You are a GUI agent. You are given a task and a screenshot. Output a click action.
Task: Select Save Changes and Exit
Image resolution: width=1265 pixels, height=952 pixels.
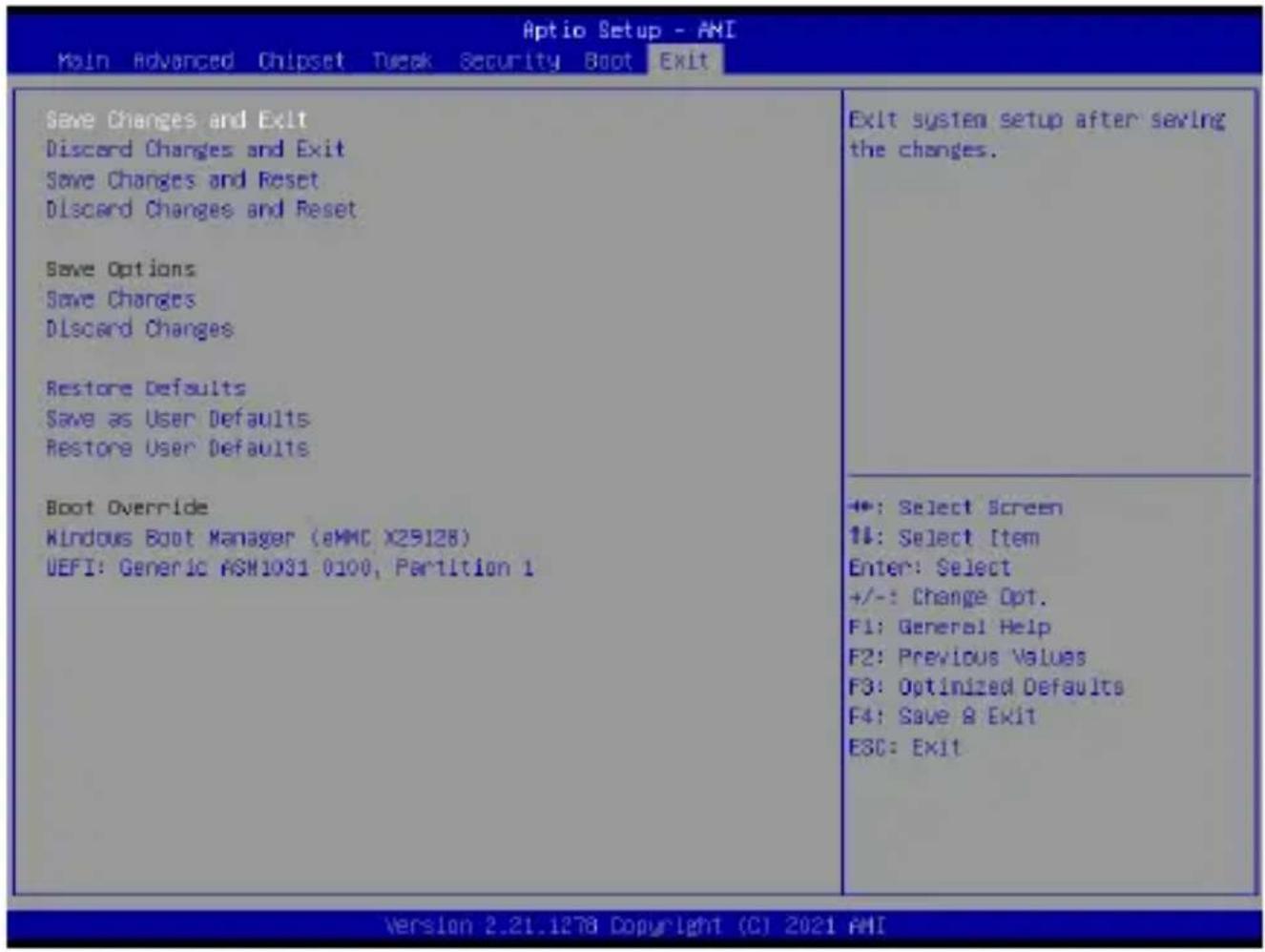tap(176, 120)
